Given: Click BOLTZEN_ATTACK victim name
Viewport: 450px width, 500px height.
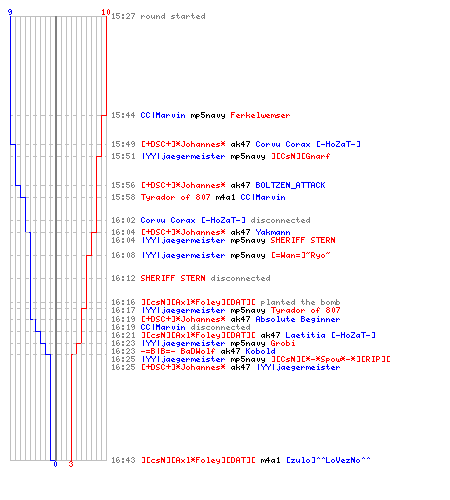Looking at the screenshot, I should click(x=290, y=185).
